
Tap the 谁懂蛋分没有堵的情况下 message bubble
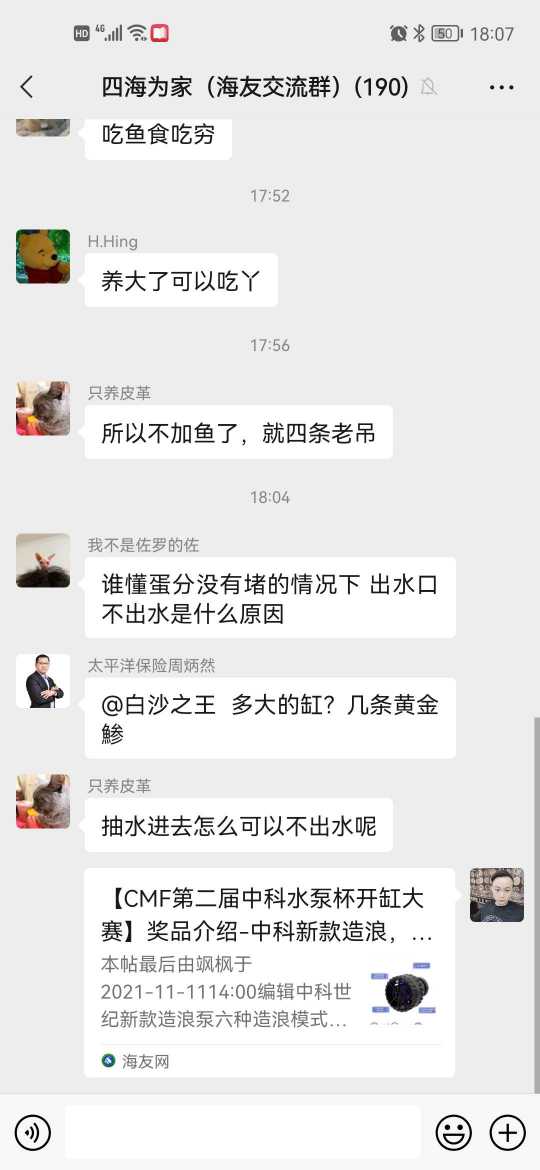click(270, 598)
